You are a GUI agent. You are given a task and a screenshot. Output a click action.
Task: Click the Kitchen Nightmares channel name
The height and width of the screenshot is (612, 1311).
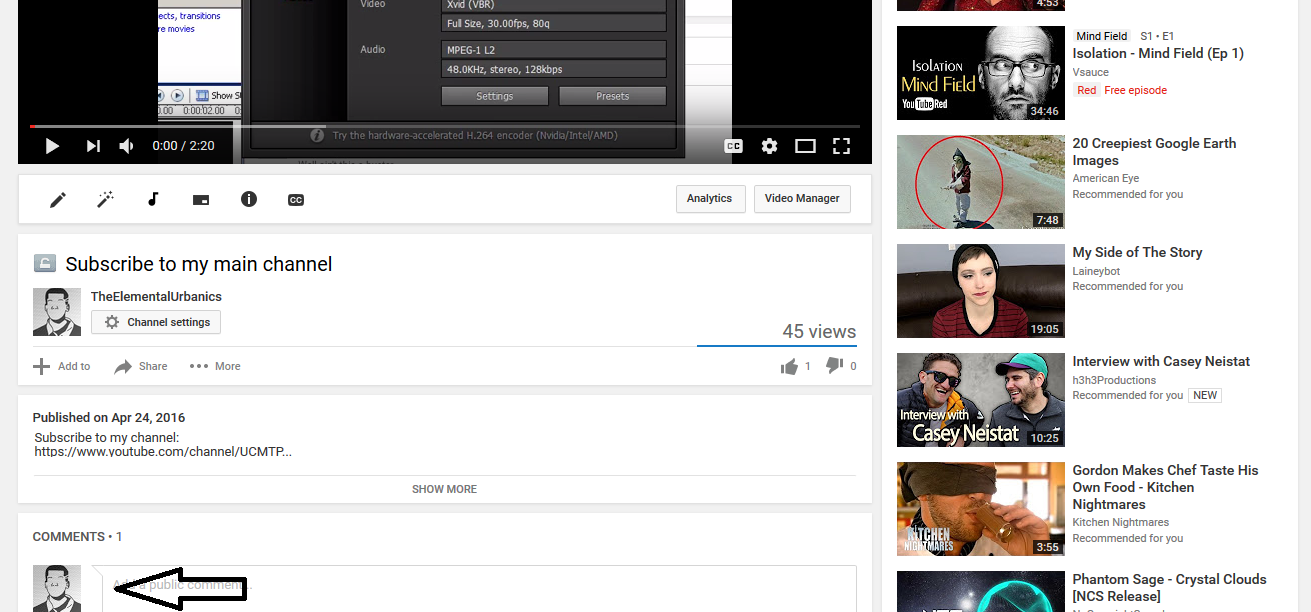(x=1121, y=522)
